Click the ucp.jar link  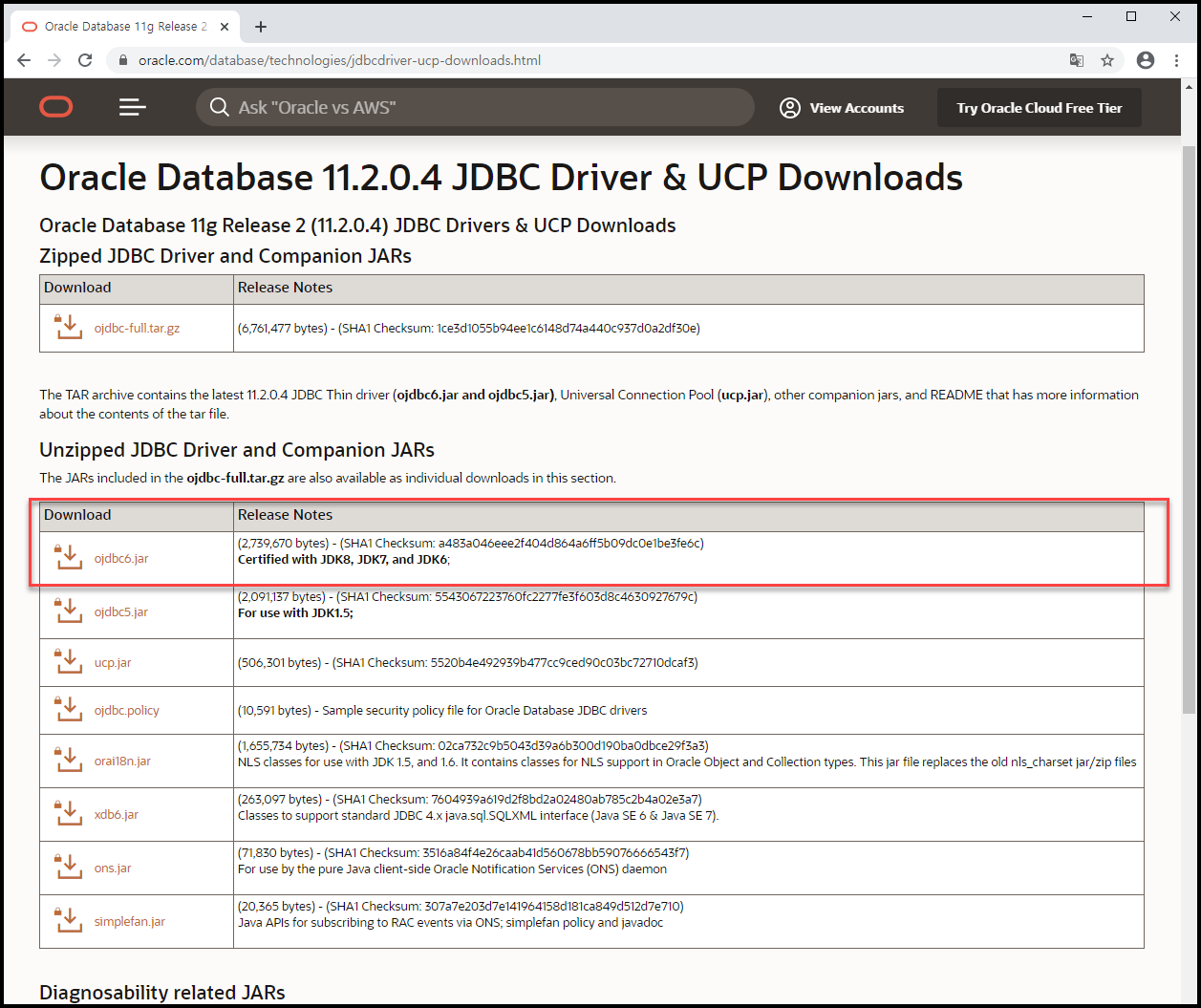pos(113,662)
